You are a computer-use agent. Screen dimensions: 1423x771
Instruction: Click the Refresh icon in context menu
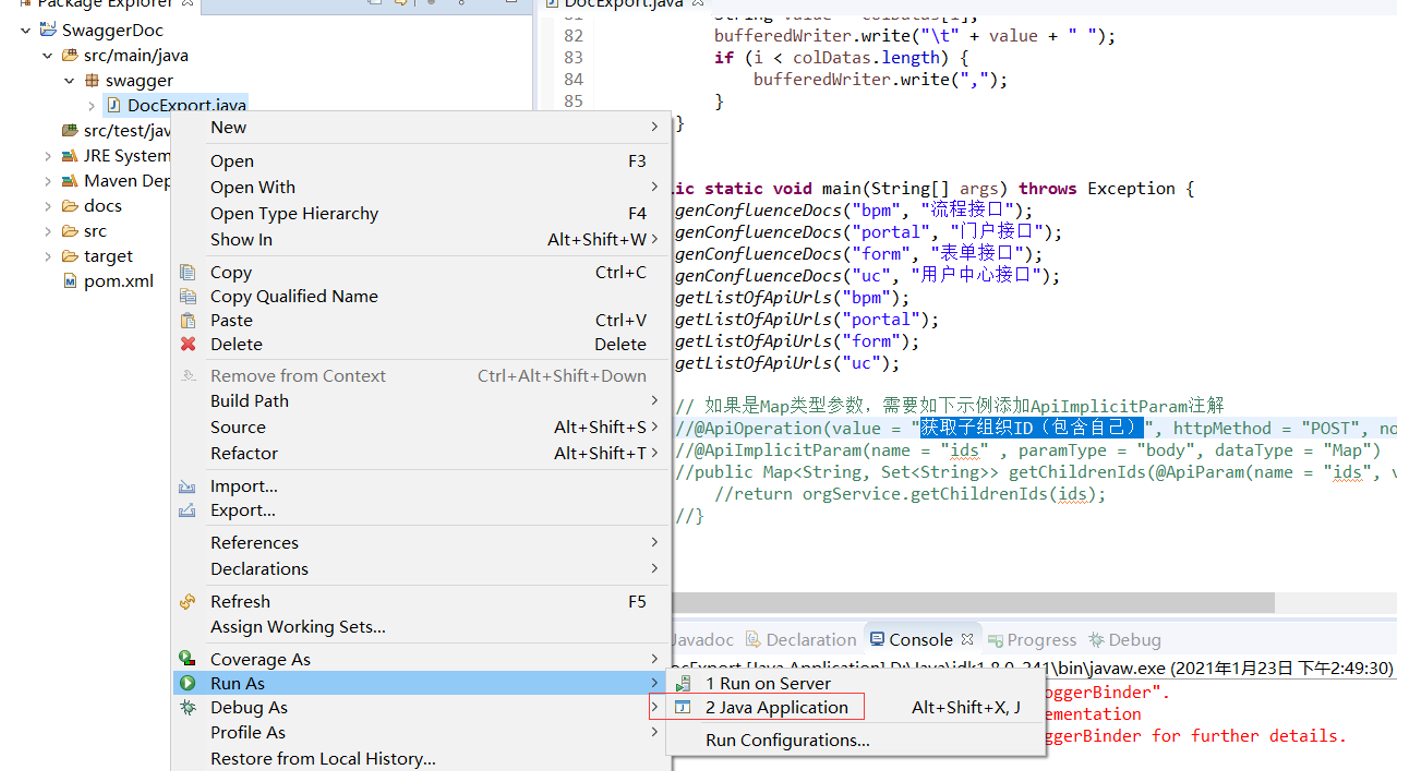pos(187,602)
